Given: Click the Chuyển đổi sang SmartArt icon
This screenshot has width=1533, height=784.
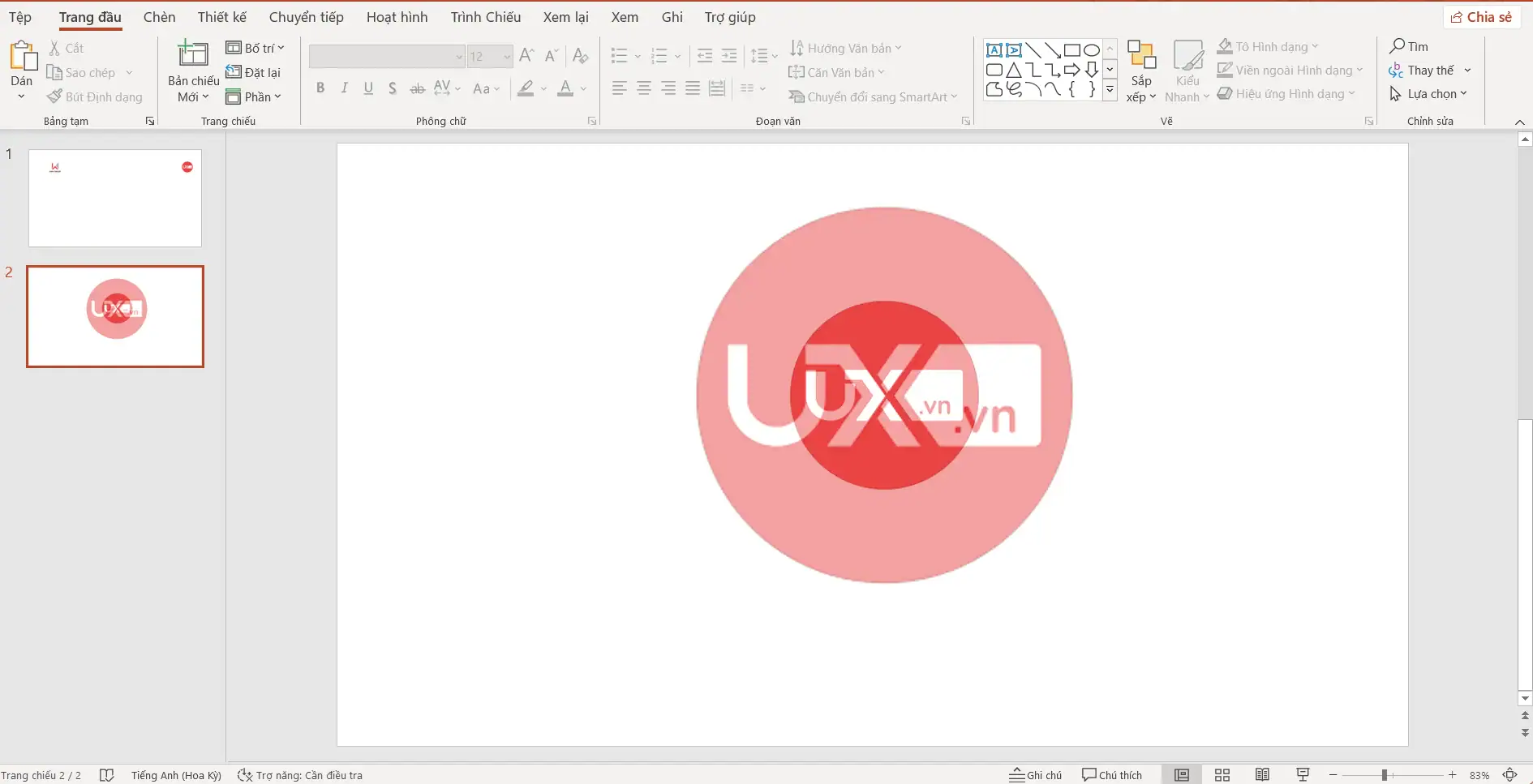Looking at the screenshot, I should [x=799, y=96].
